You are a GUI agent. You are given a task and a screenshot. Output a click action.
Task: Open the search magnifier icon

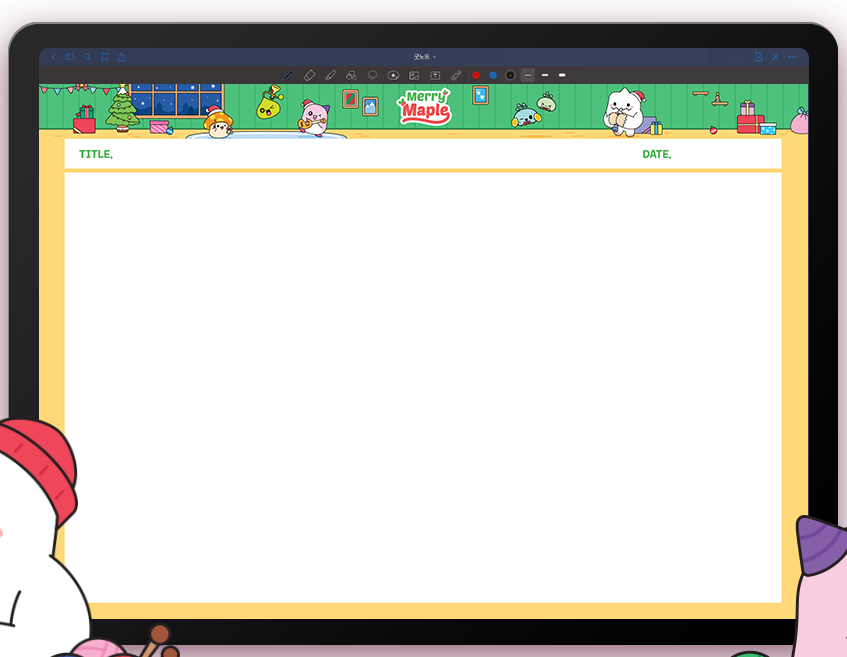pos(88,57)
